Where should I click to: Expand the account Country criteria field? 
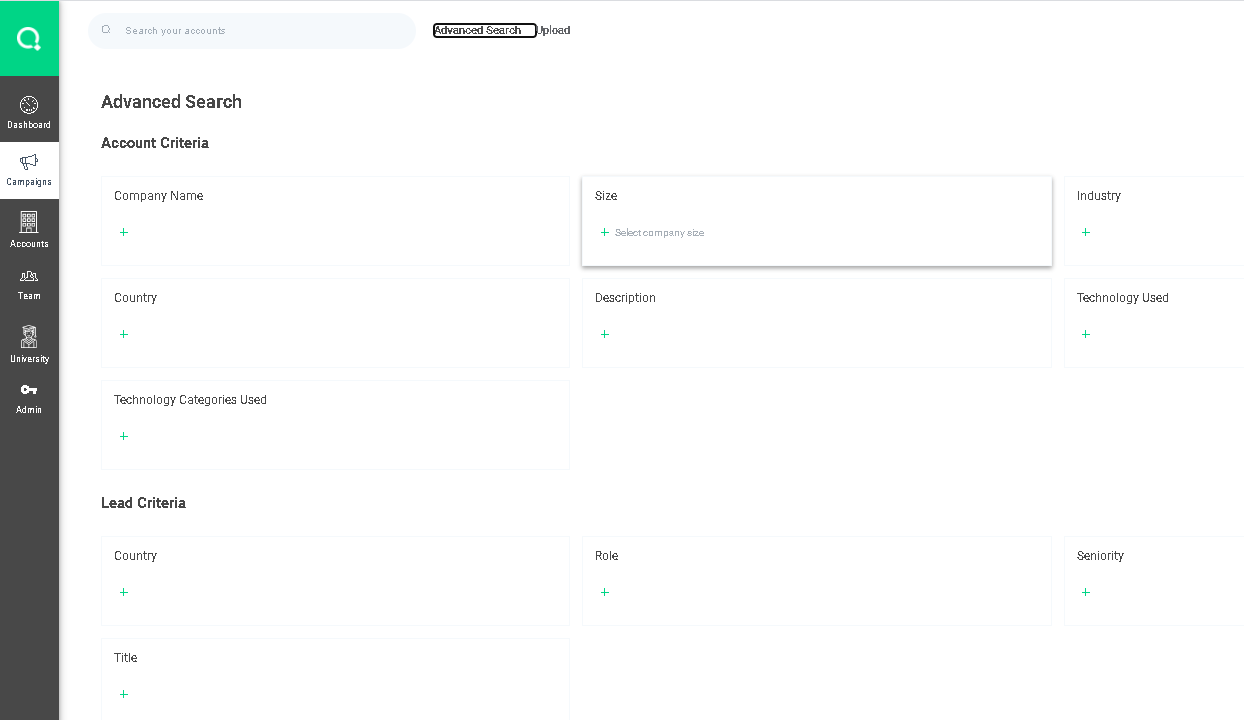pos(124,334)
